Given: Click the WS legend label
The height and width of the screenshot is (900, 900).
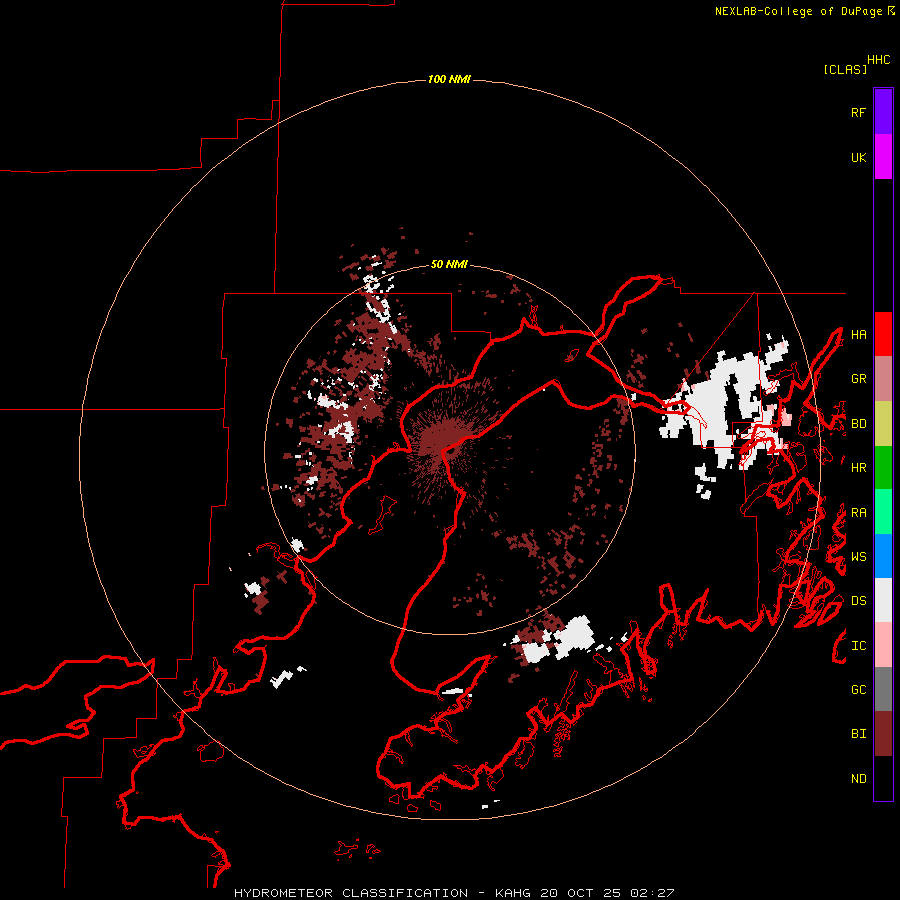Looking at the screenshot, I should (858, 557).
